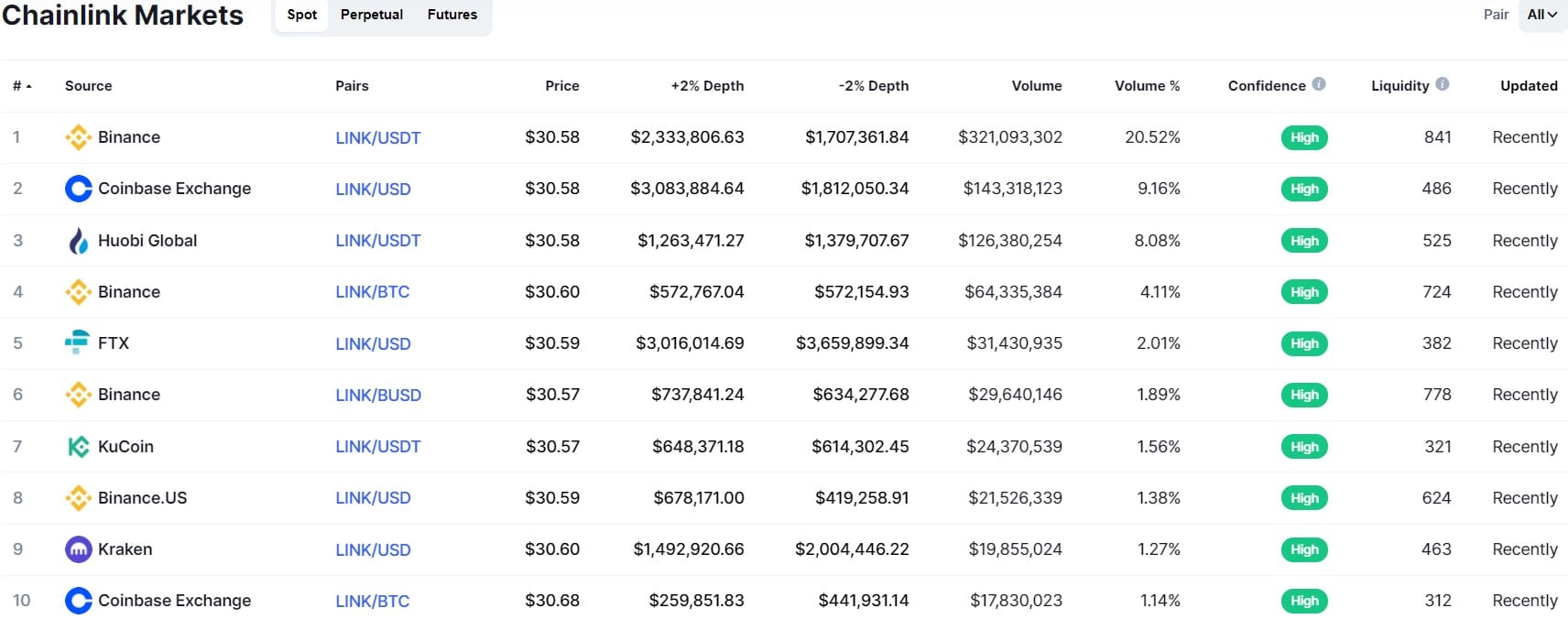The image size is (1568, 619).
Task: Click the volume percent 9.16%
Action: click(x=1159, y=189)
